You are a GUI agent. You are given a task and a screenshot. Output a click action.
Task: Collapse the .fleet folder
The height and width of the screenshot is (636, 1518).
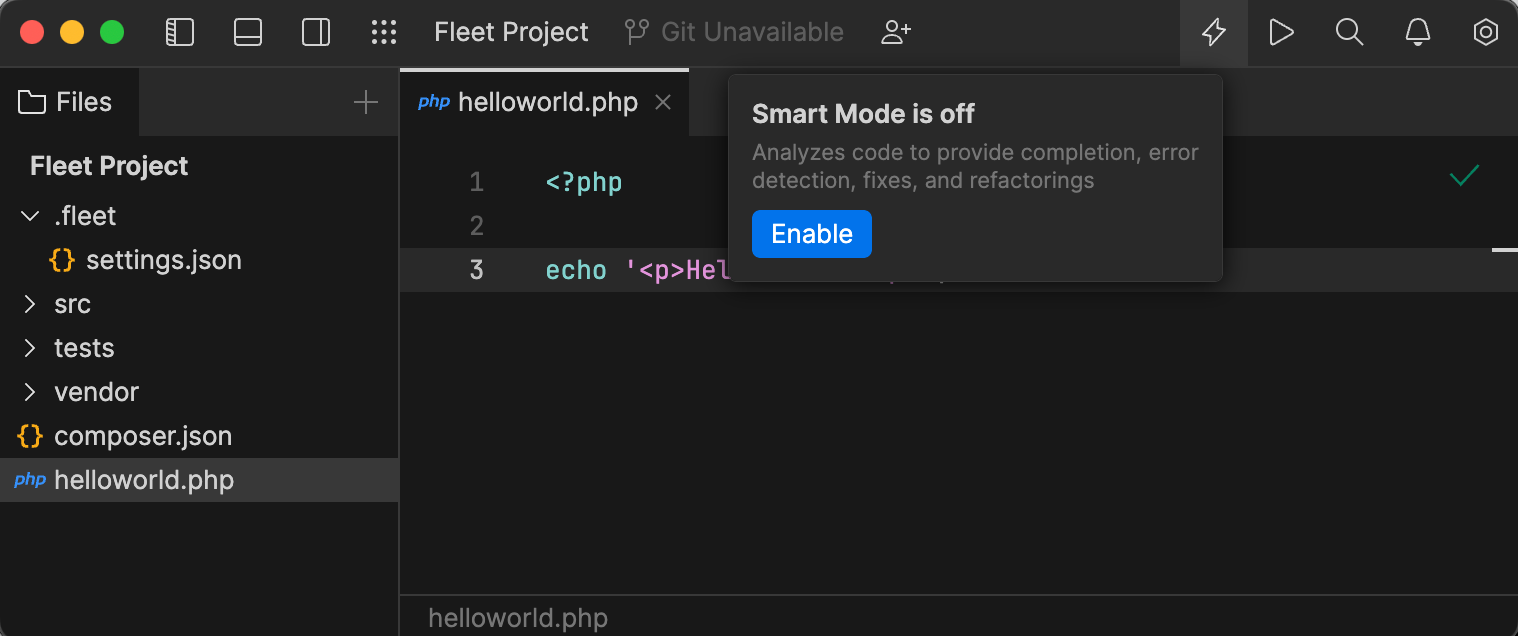28,215
